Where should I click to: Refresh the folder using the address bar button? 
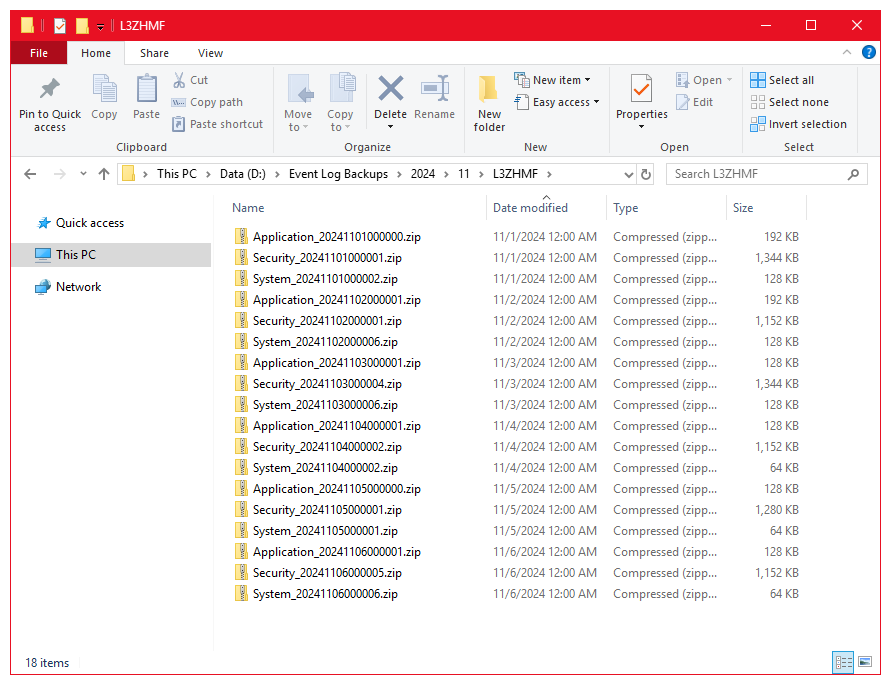click(646, 174)
